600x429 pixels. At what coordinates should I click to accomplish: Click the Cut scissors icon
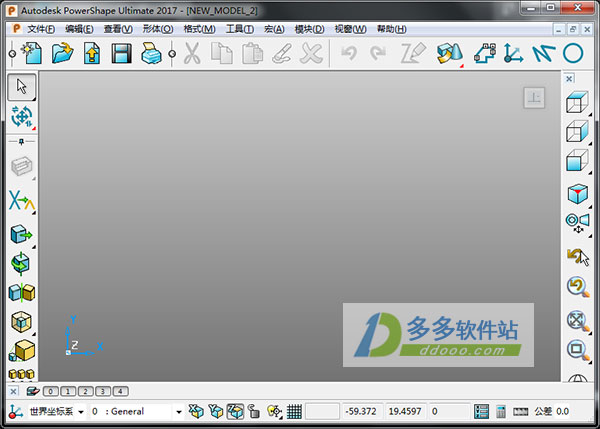tap(192, 53)
